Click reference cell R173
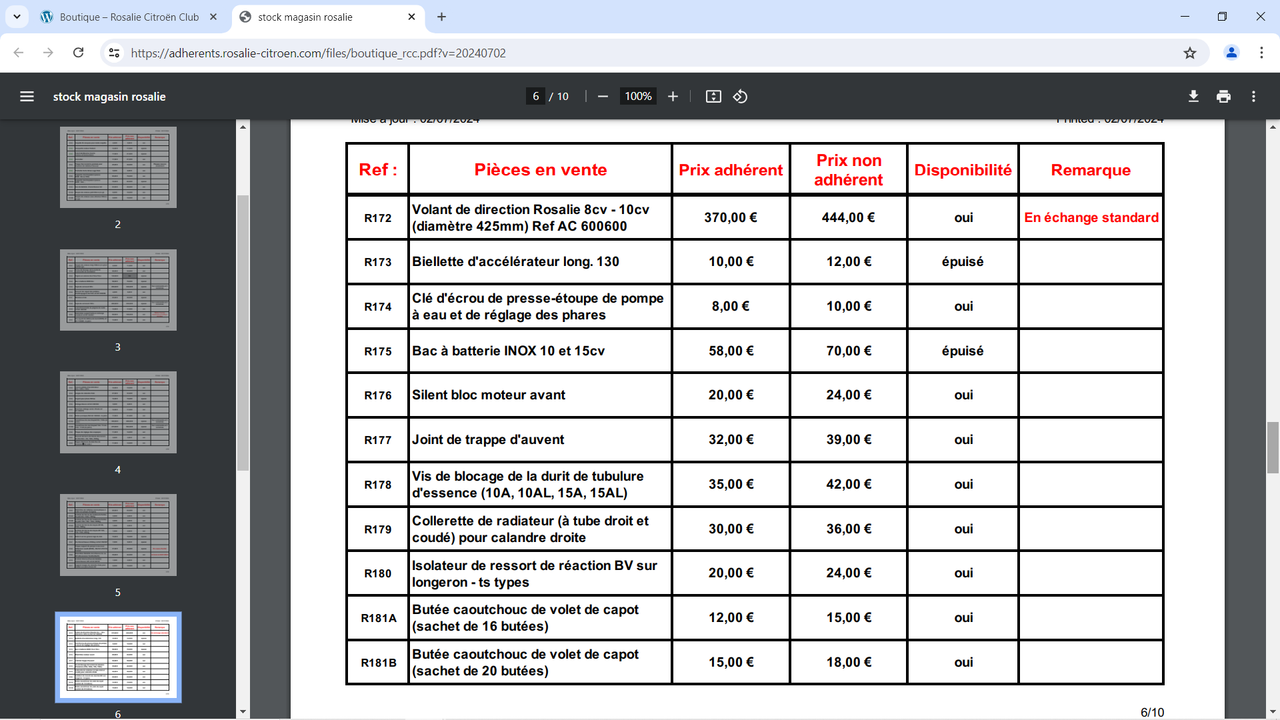Viewport: 1280px width, 720px height. [378, 262]
